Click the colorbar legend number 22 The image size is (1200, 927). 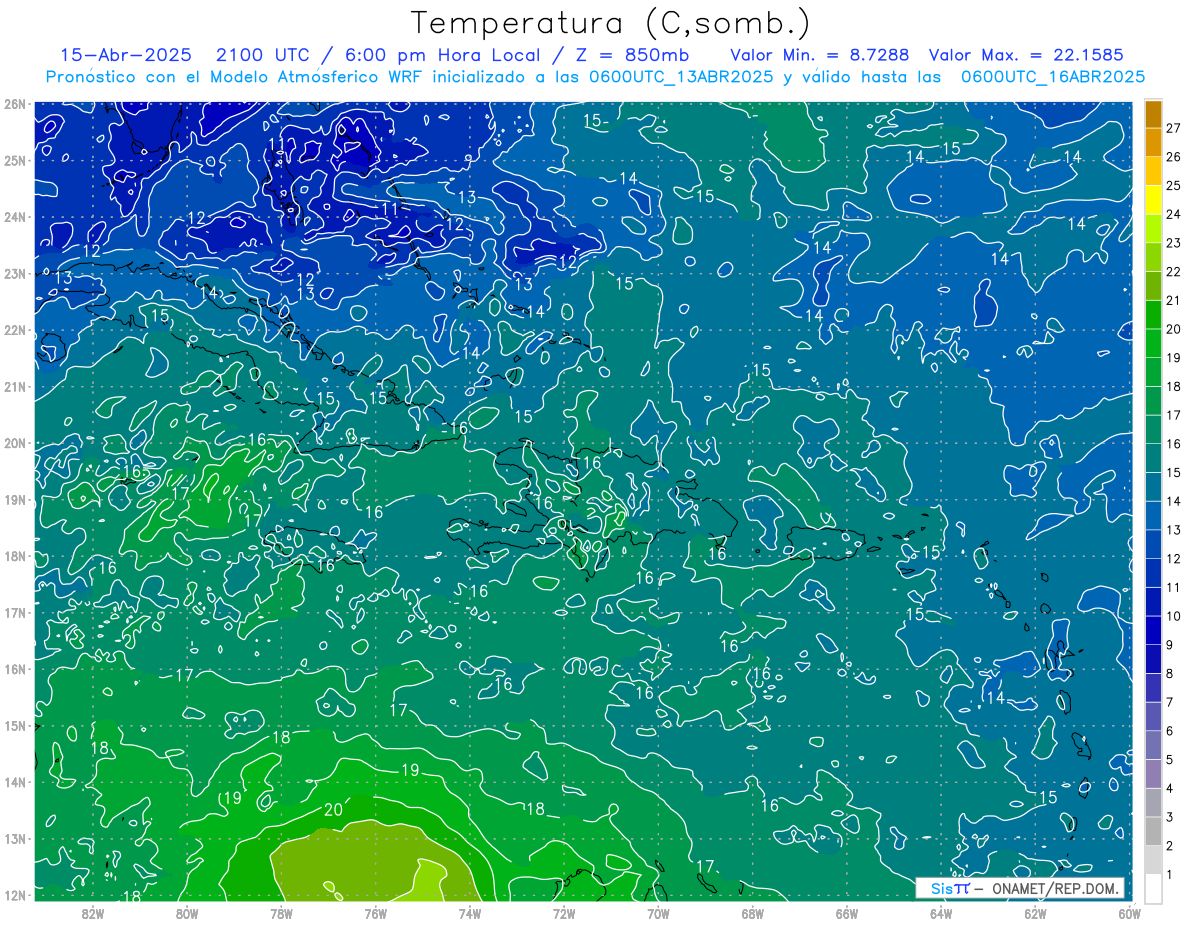coord(1174,272)
